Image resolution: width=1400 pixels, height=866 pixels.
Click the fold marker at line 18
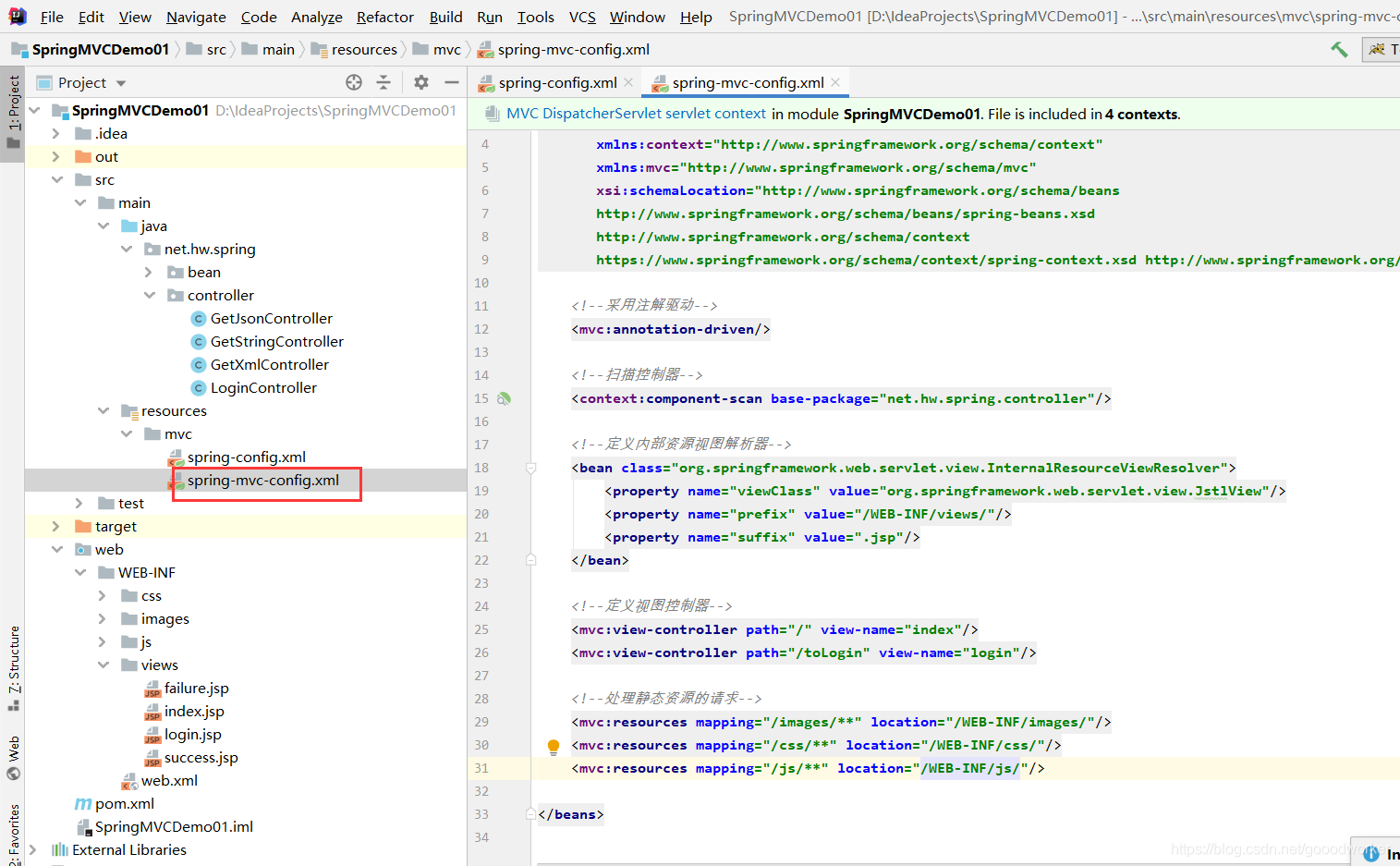point(530,469)
